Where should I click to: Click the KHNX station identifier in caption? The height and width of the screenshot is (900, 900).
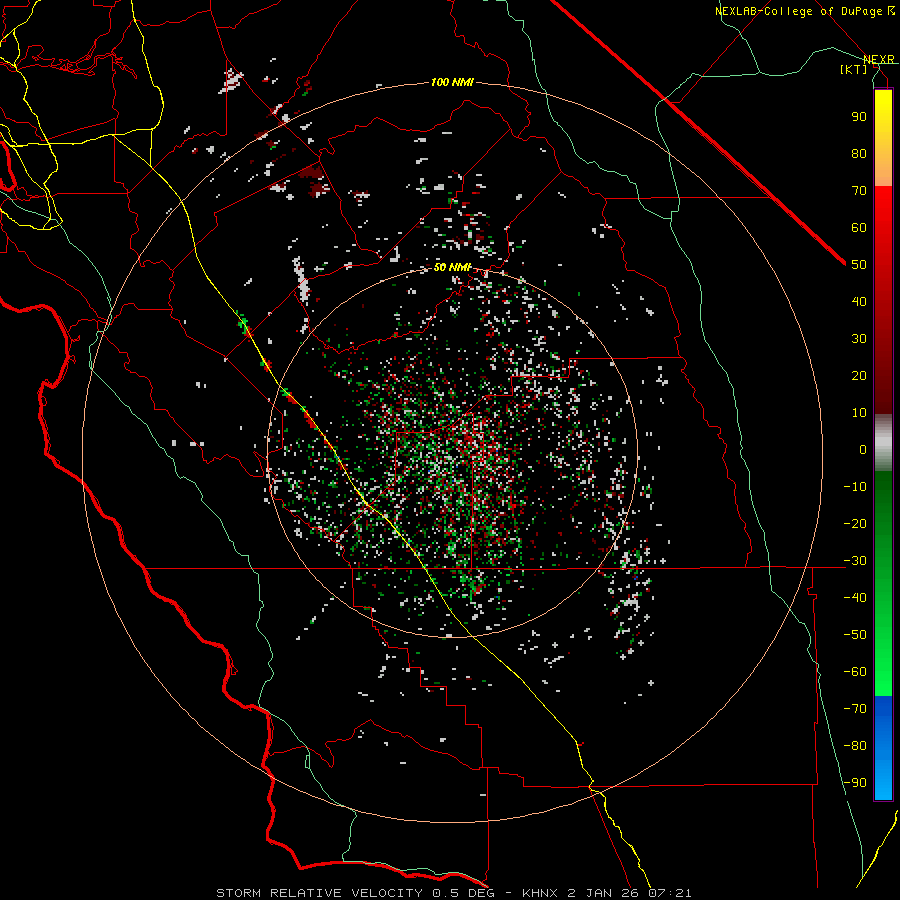tap(541, 893)
